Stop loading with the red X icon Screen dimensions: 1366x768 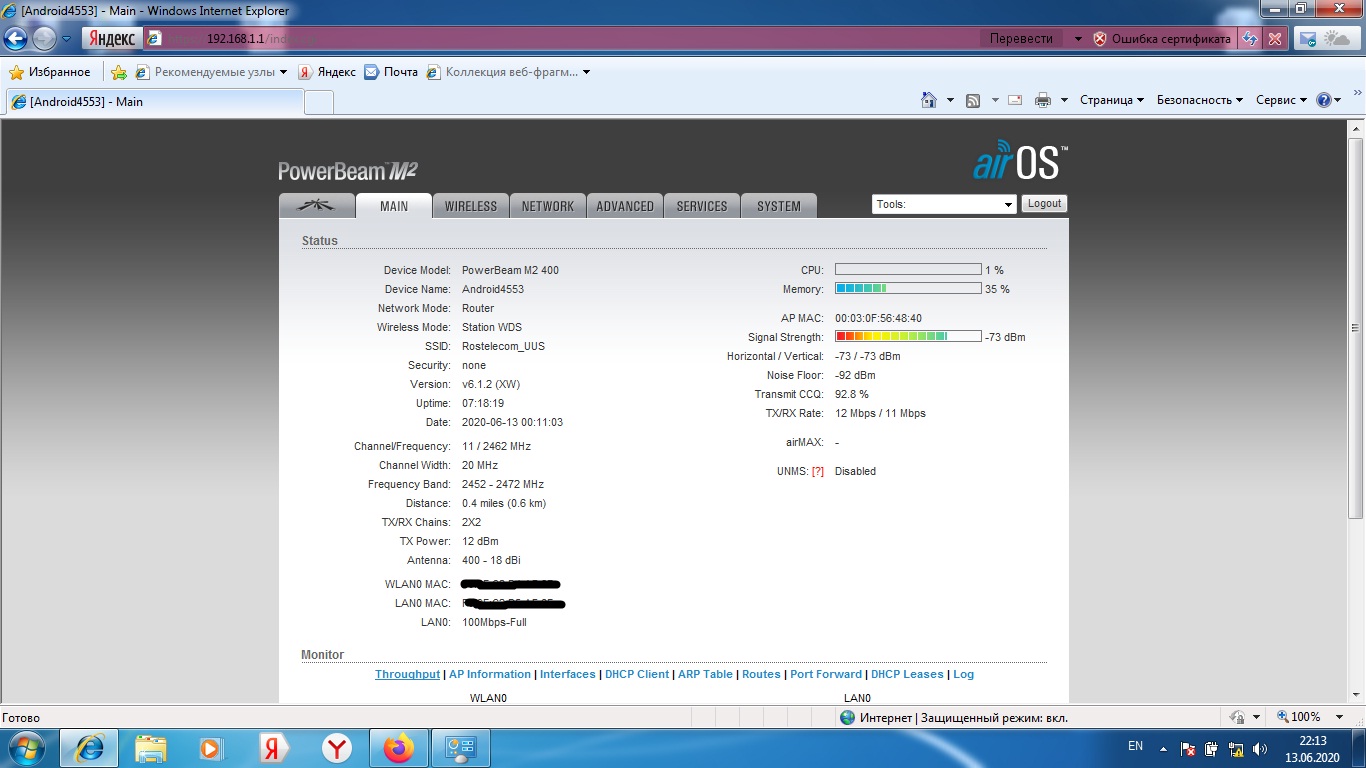click(x=1275, y=39)
